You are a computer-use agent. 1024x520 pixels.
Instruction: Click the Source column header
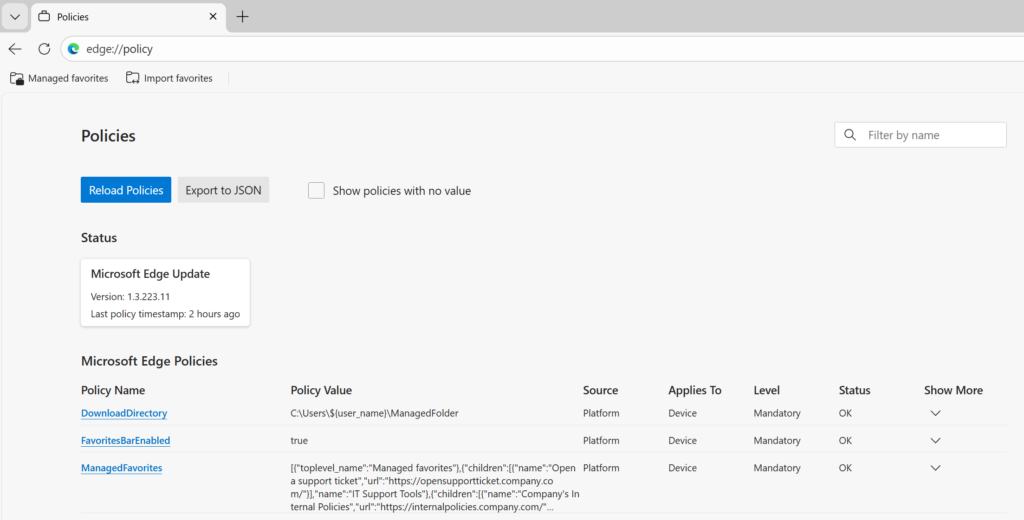click(600, 390)
